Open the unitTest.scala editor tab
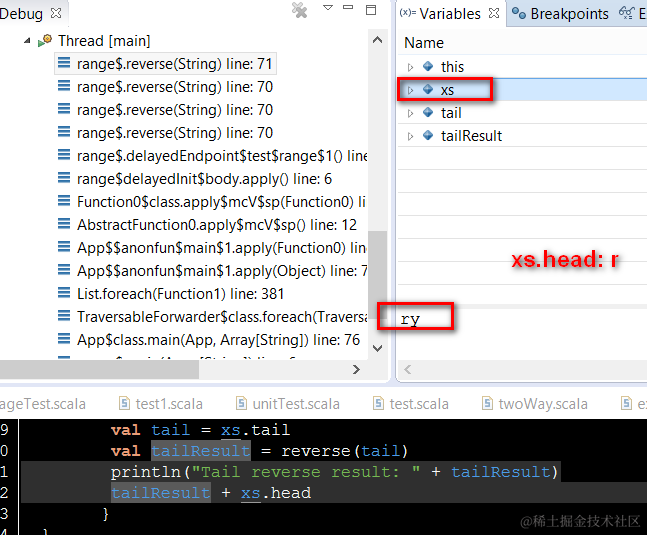Viewport: 647px width, 535px height. pyautogui.click(x=296, y=404)
